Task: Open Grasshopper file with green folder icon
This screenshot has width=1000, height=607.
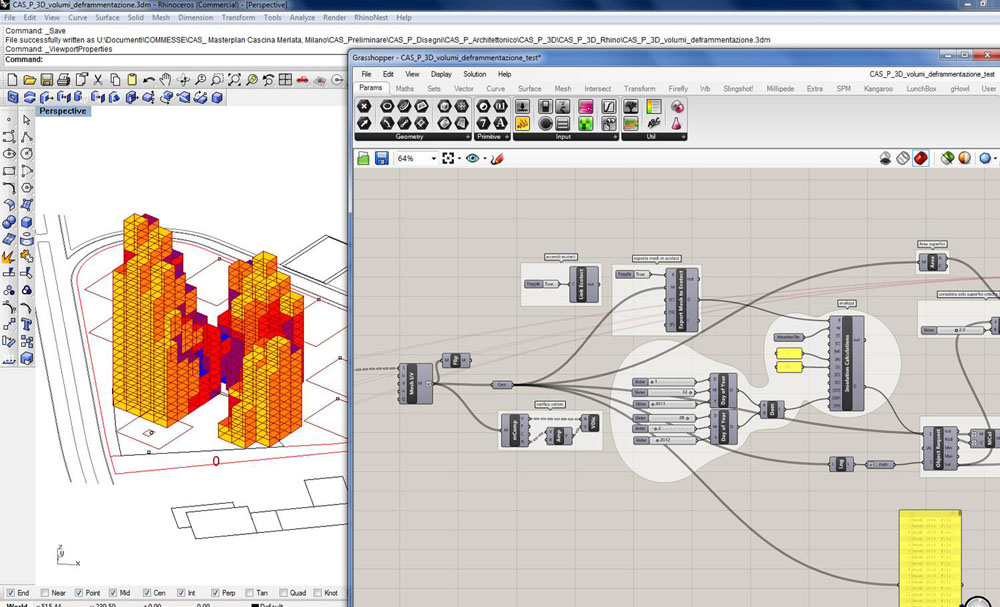Action: (x=364, y=158)
